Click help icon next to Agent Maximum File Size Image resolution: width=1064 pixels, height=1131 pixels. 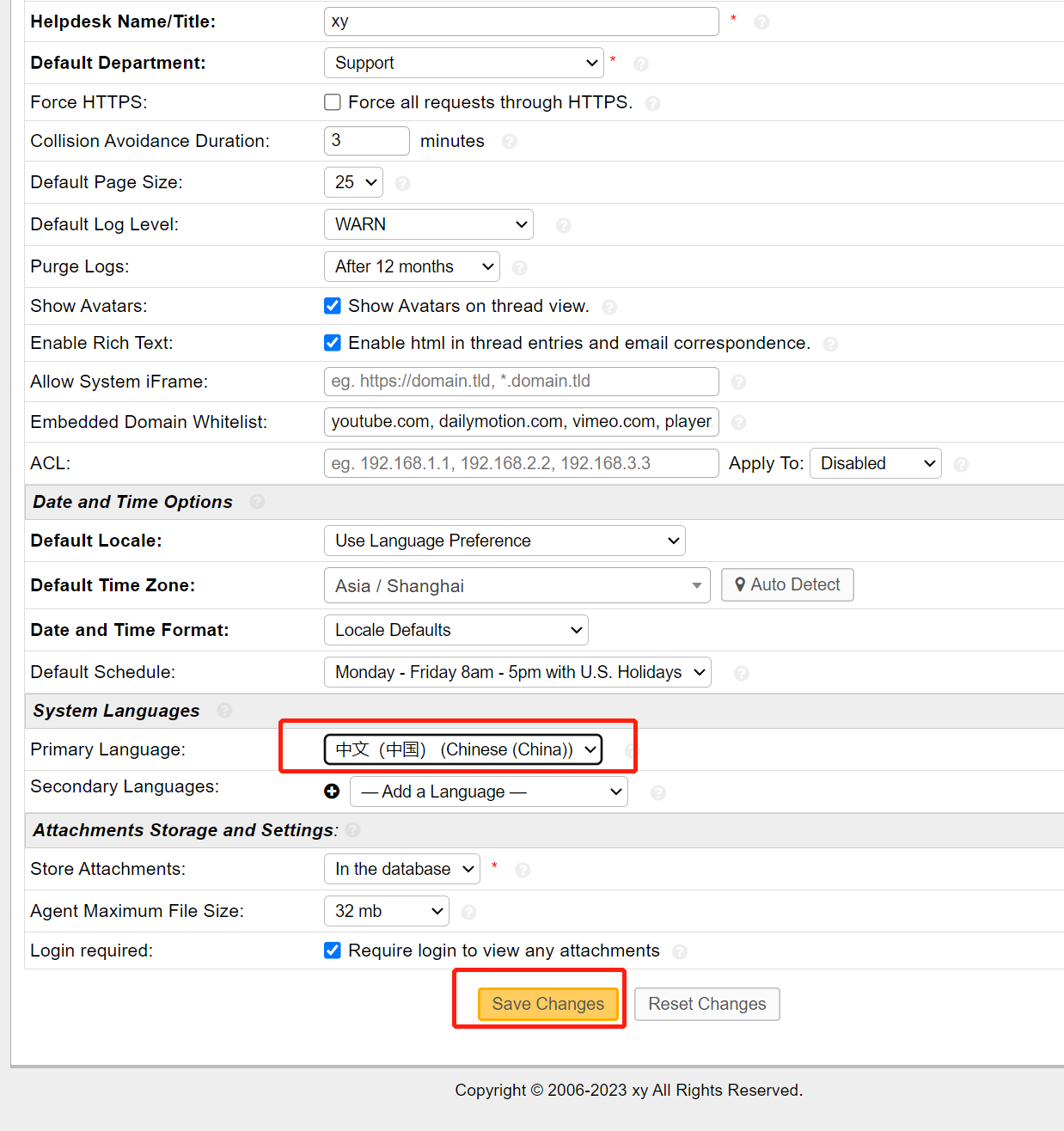pos(468,912)
